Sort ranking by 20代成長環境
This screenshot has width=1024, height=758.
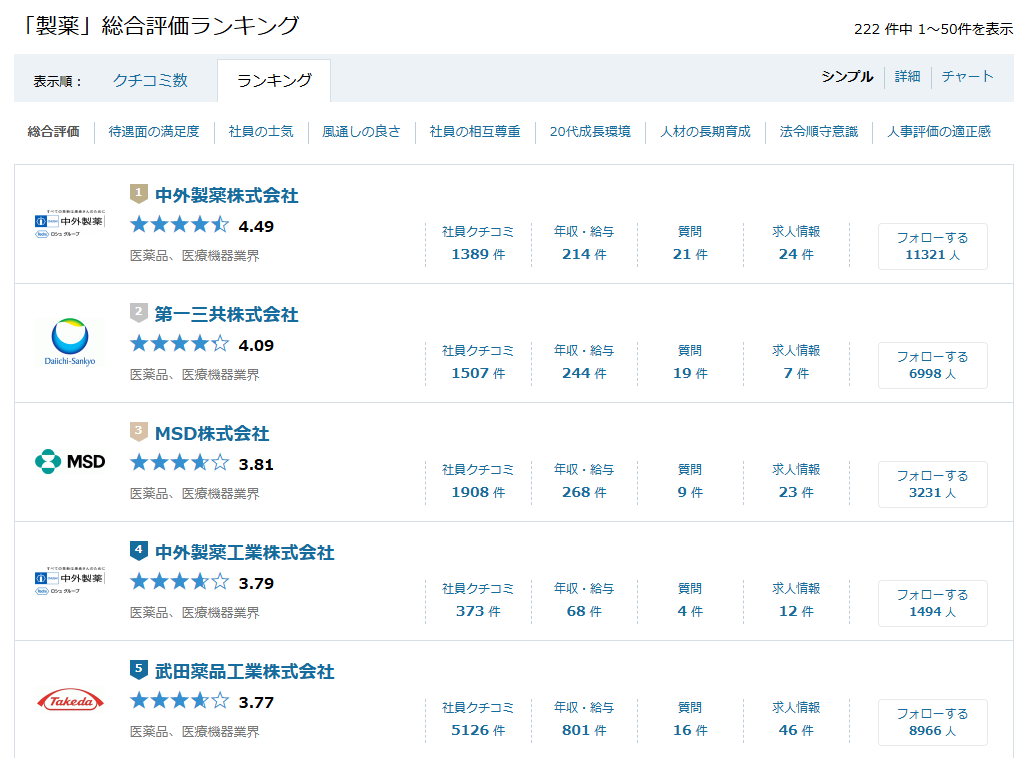(x=590, y=132)
